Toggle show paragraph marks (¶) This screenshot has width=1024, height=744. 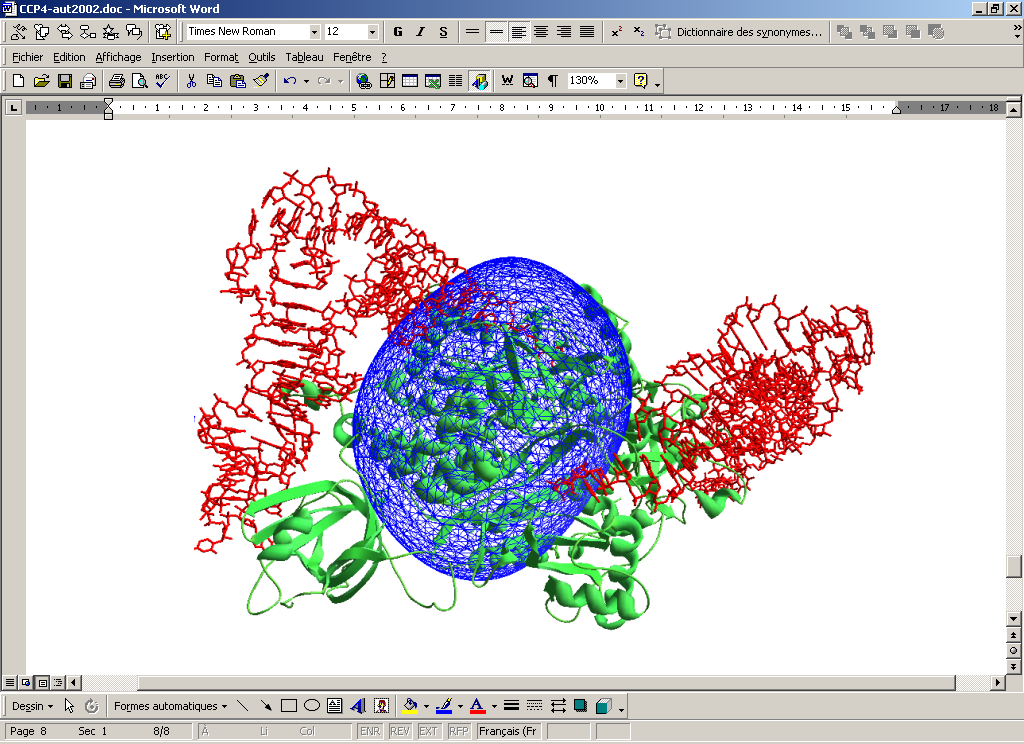coord(552,81)
